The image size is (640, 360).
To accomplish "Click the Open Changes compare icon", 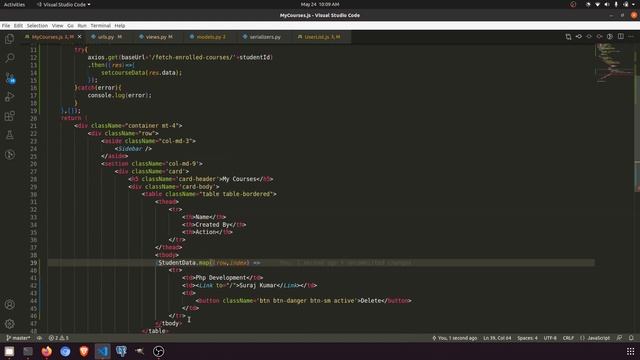I will click(568, 37).
